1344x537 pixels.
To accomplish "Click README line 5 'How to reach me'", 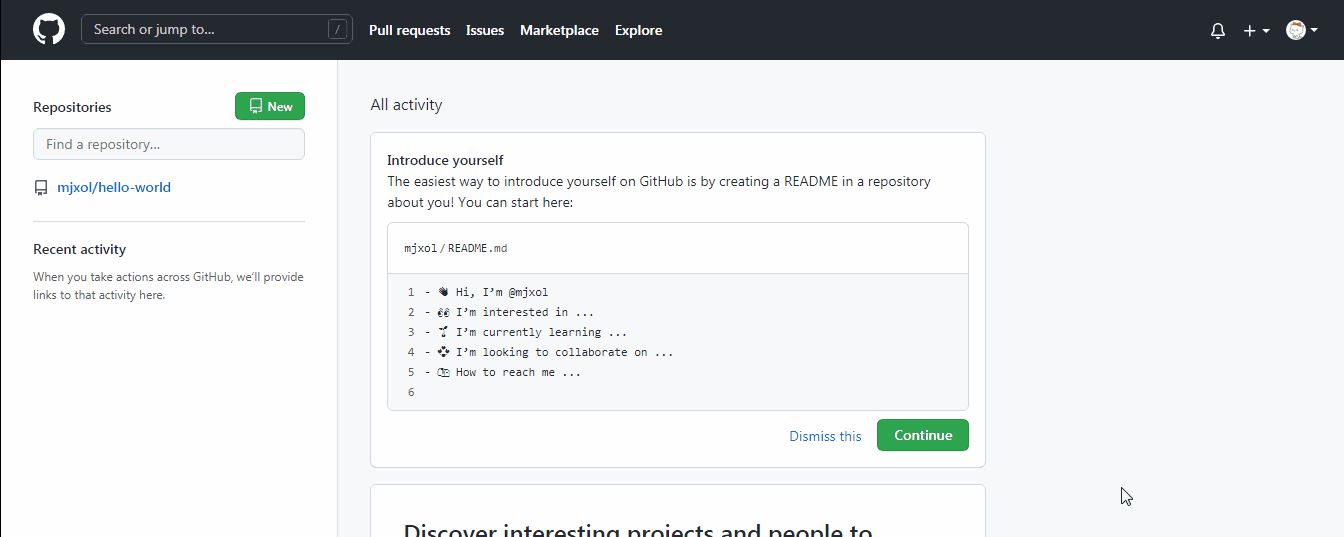I will [x=518, y=372].
